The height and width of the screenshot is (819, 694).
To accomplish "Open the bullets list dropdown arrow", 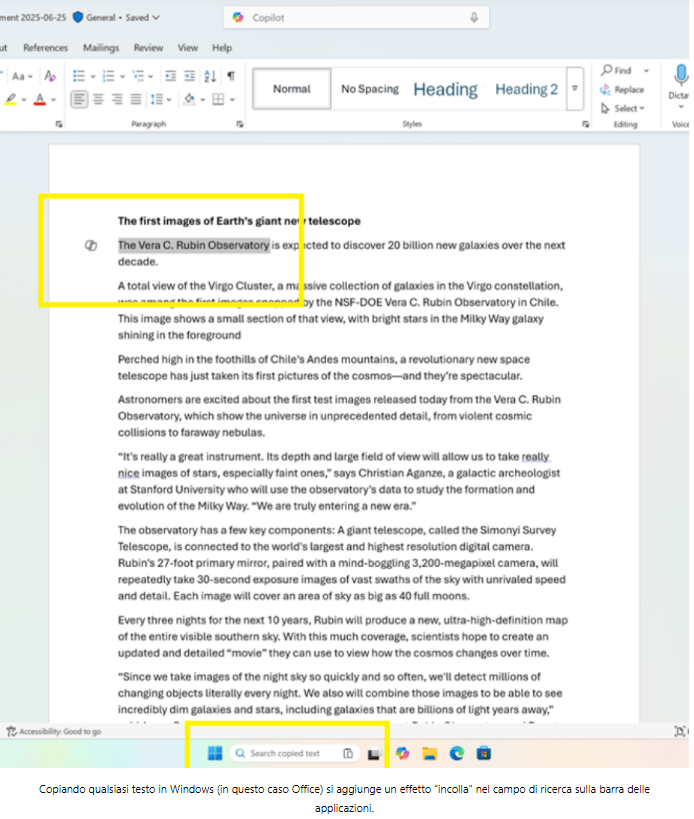I will coord(92,76).
